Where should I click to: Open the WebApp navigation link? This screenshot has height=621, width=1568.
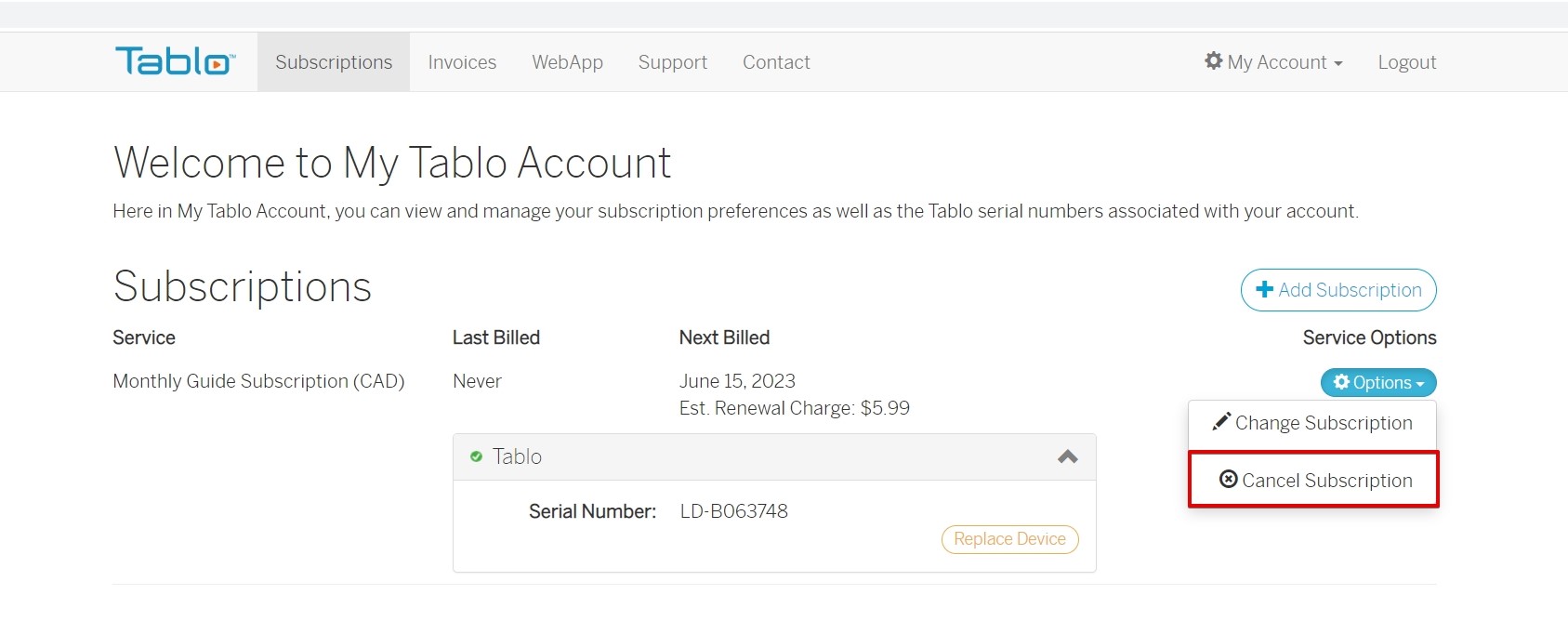tap(567, 62)
